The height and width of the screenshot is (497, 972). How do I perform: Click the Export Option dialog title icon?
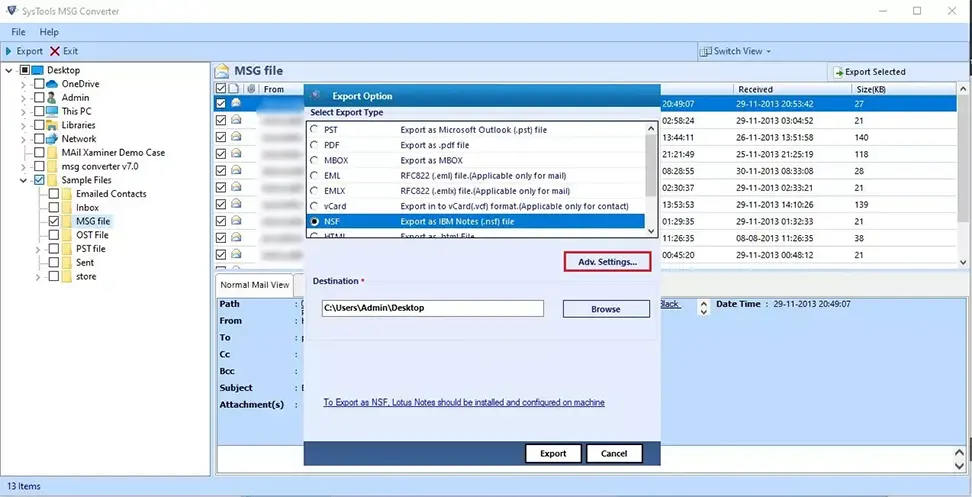point(316,95)
